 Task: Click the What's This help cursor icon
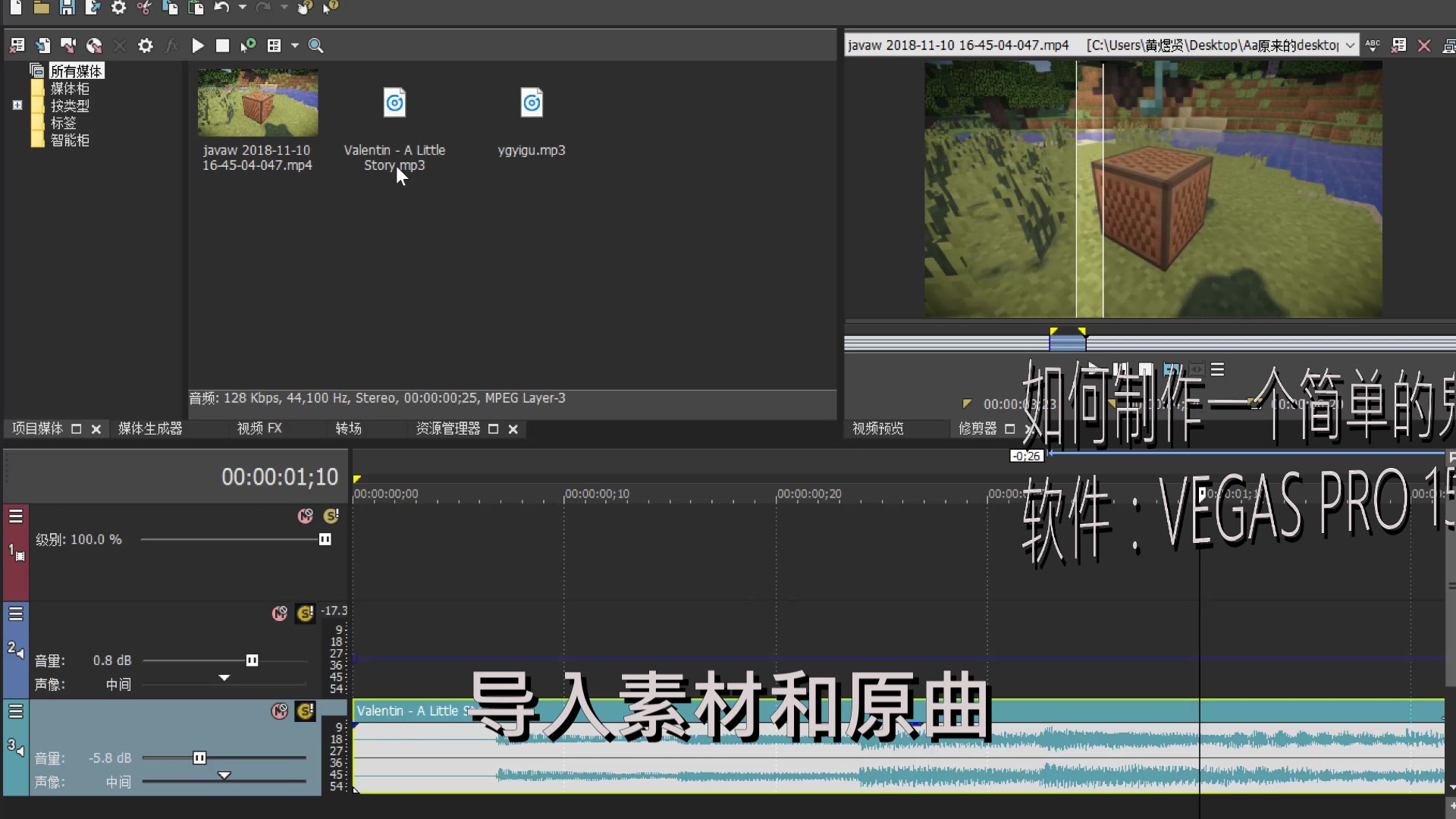331,8
